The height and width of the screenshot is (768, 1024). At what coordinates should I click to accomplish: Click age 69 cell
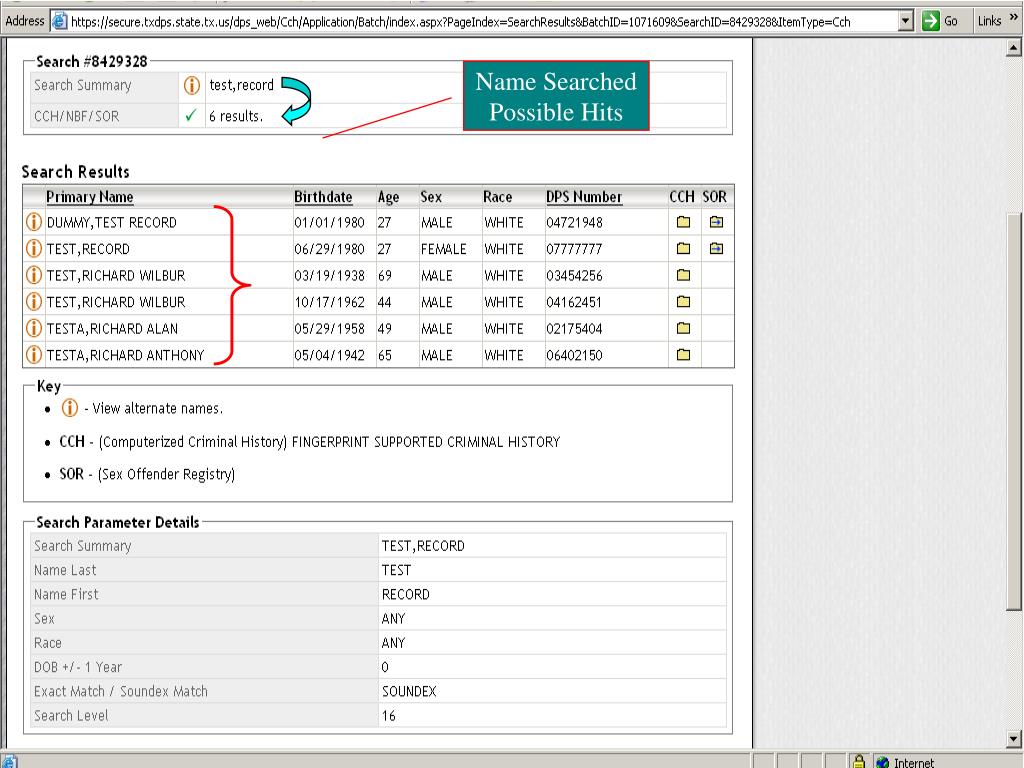pos(385,276)
